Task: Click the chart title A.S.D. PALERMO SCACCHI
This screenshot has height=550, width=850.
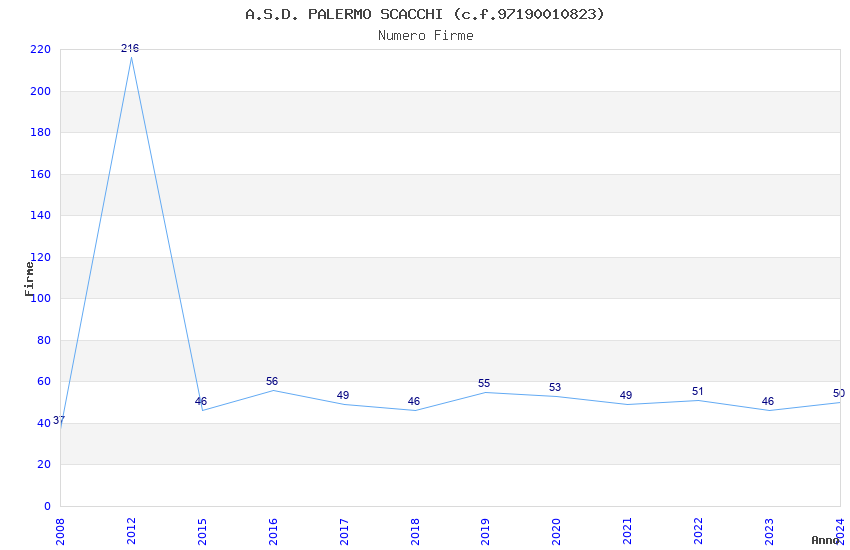Action: click(x=425, y=14)
